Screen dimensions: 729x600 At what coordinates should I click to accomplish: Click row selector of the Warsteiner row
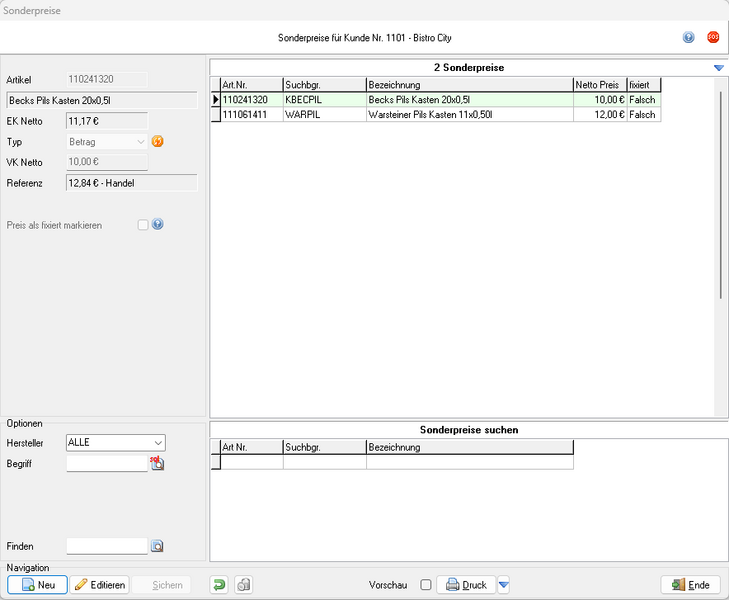(216, 115)
